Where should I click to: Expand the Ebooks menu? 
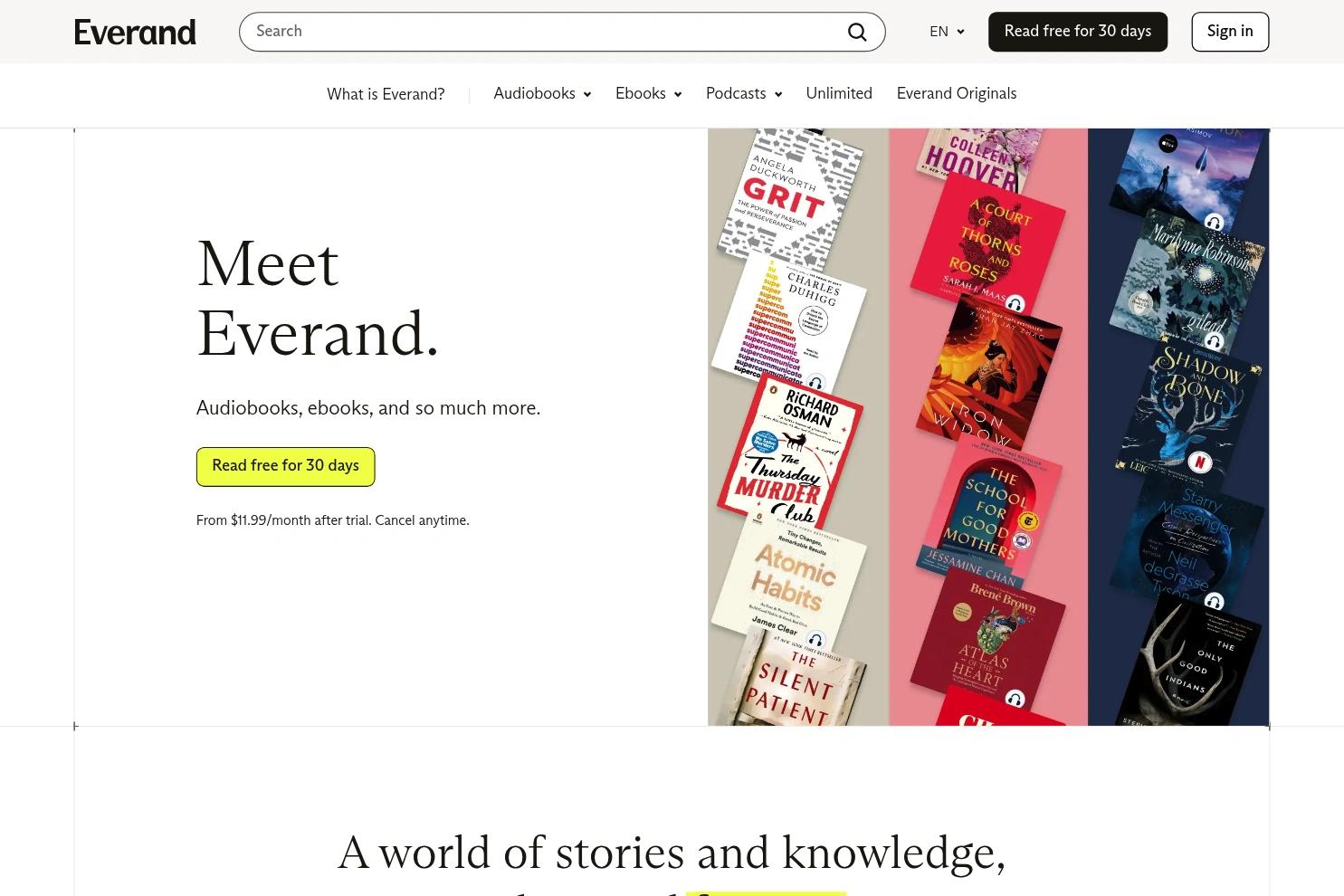[x=648, y=94]
